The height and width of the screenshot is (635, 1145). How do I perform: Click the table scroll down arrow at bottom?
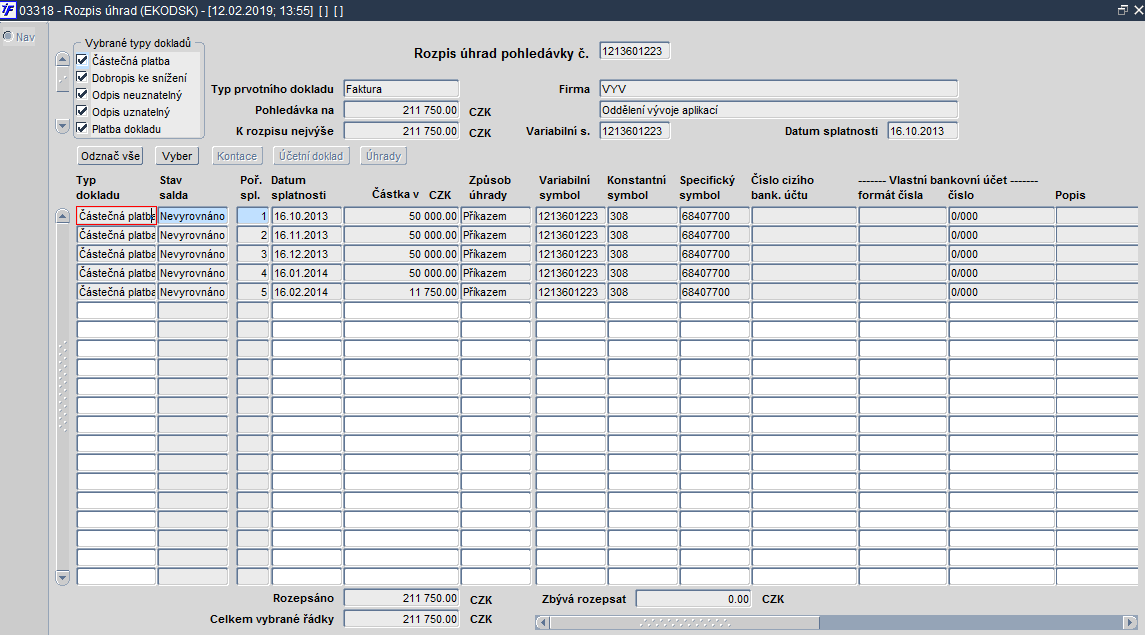click(63, 577)
